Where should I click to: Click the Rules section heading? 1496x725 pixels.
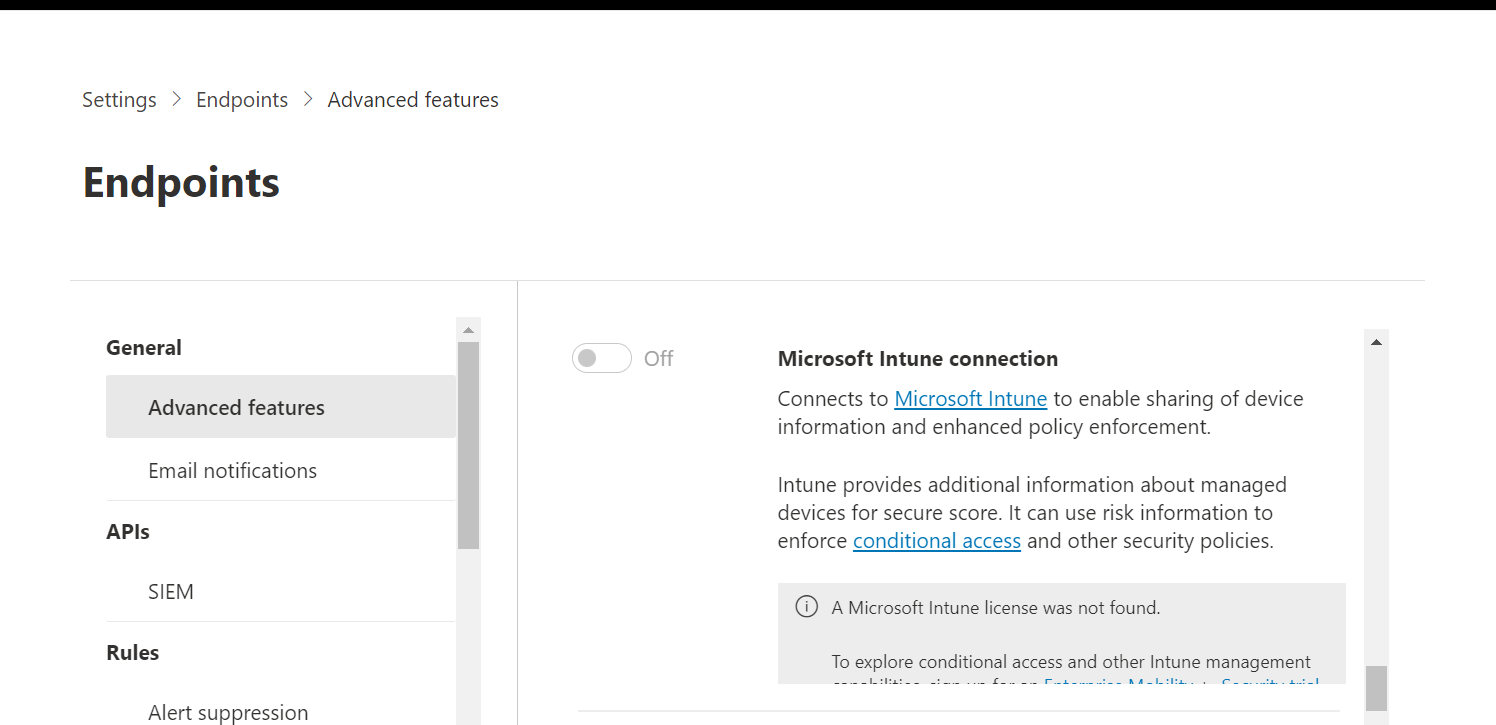pyautogui.click(x=133, y=653)
